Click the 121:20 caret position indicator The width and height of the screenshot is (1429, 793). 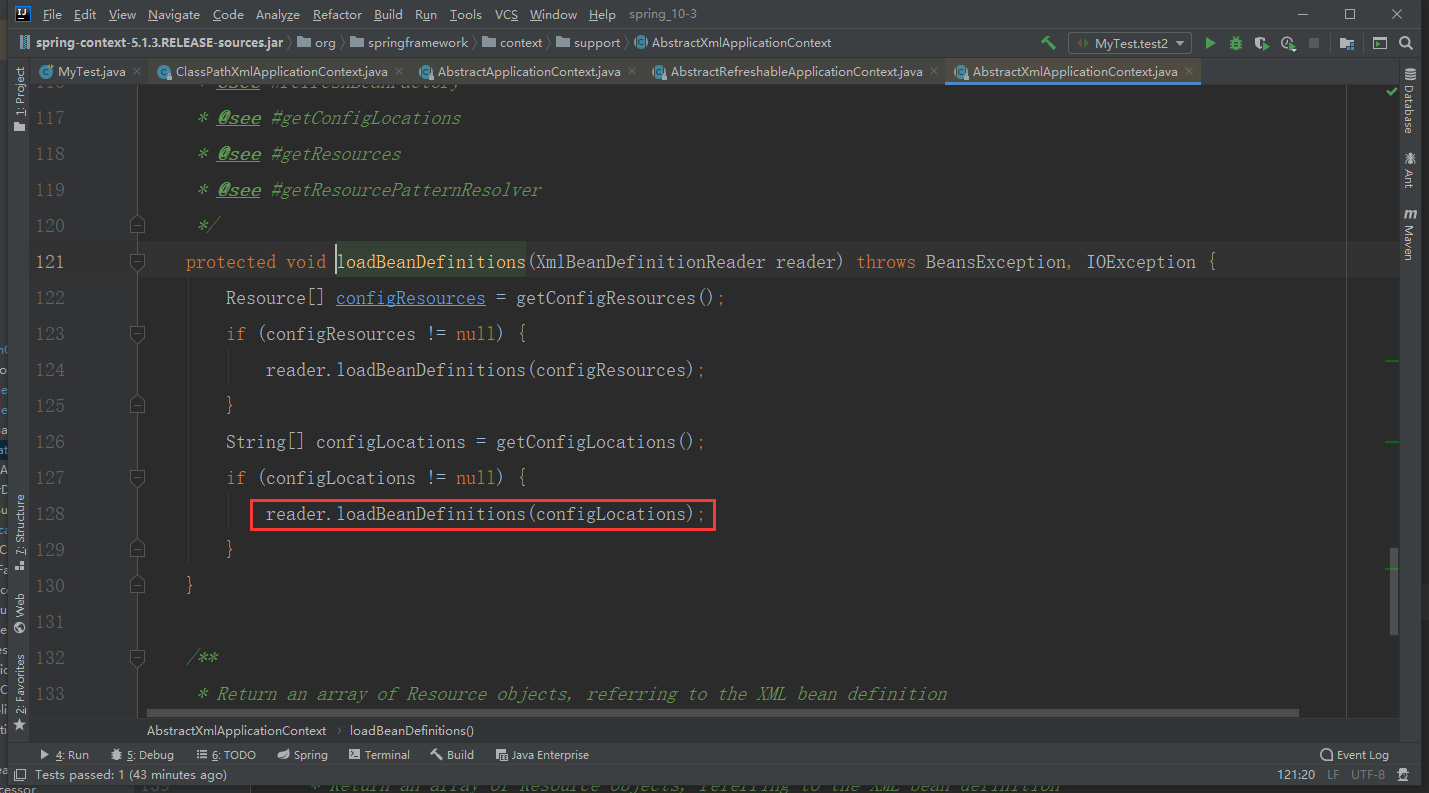(1296, 775)
